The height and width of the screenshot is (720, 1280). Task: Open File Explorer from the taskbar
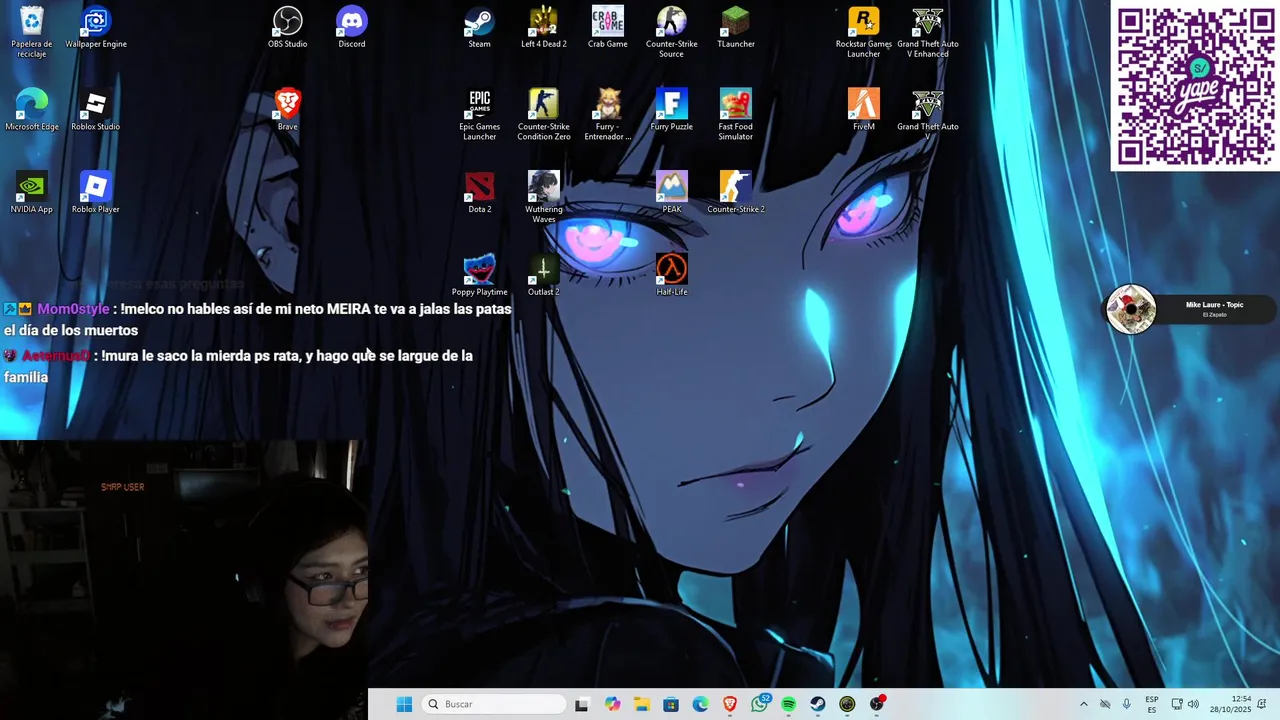pos(641,704)
